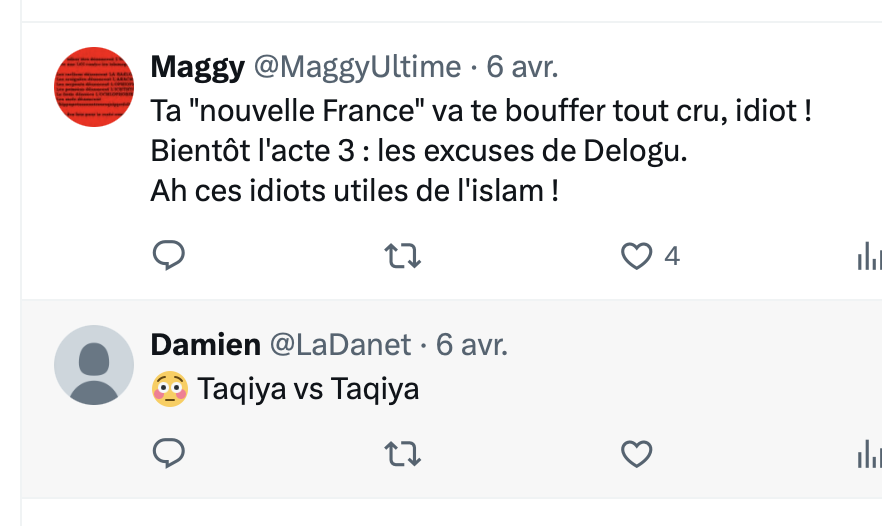
Task: Like the tweet from MaggyUltime
Action: (636, 257)
